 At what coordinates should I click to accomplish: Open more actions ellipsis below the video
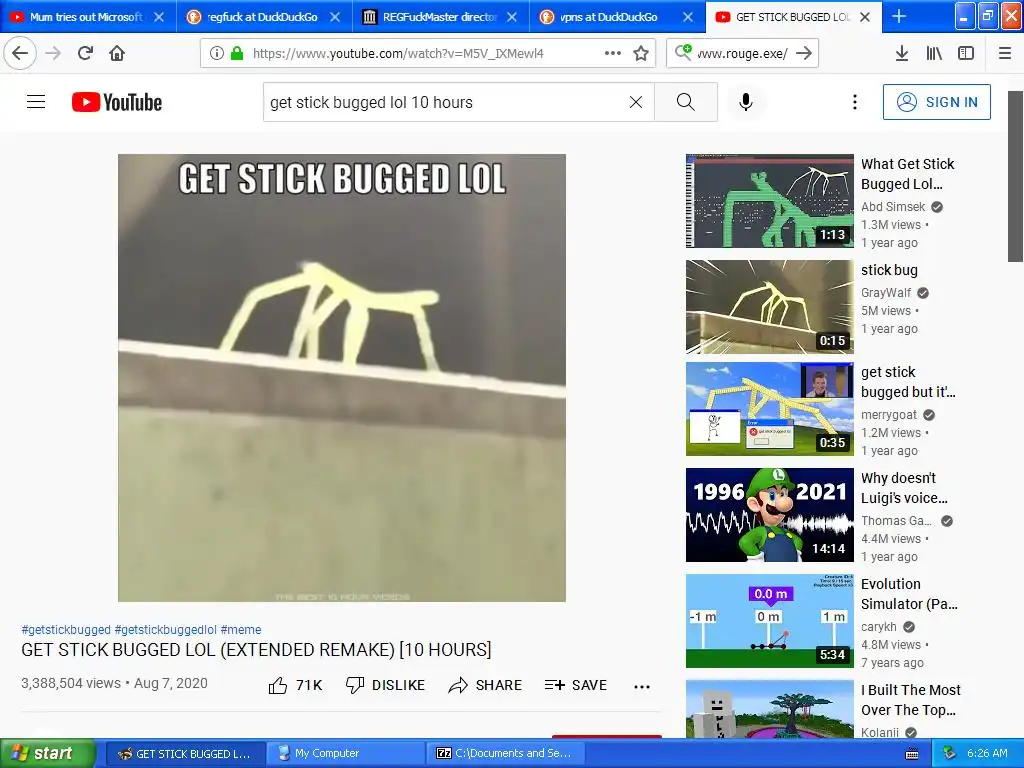click(642, 686)
